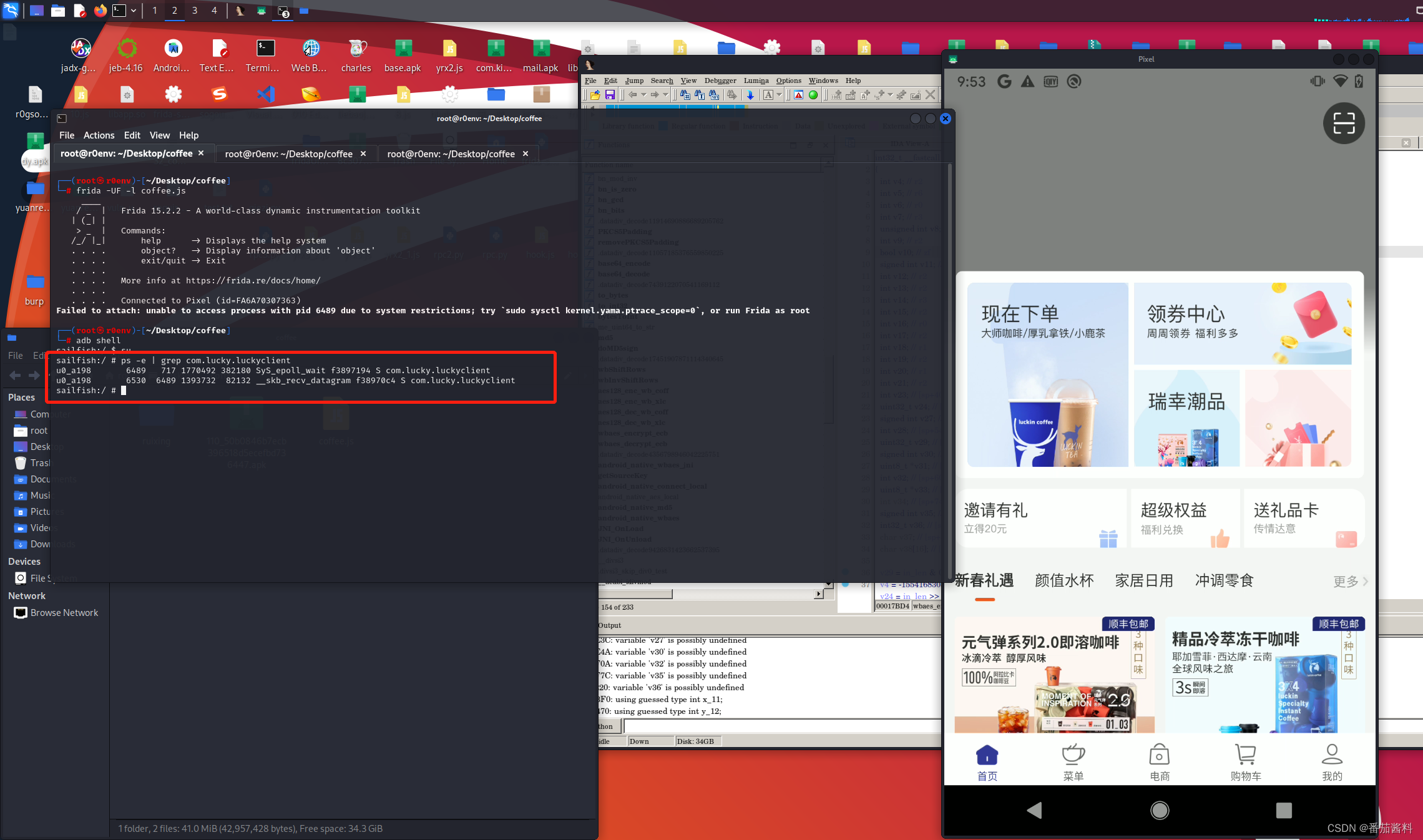Screen dimensions: 1423x840
Task: Launch Android Studio desktop shortcut
Action: point(172,56)
